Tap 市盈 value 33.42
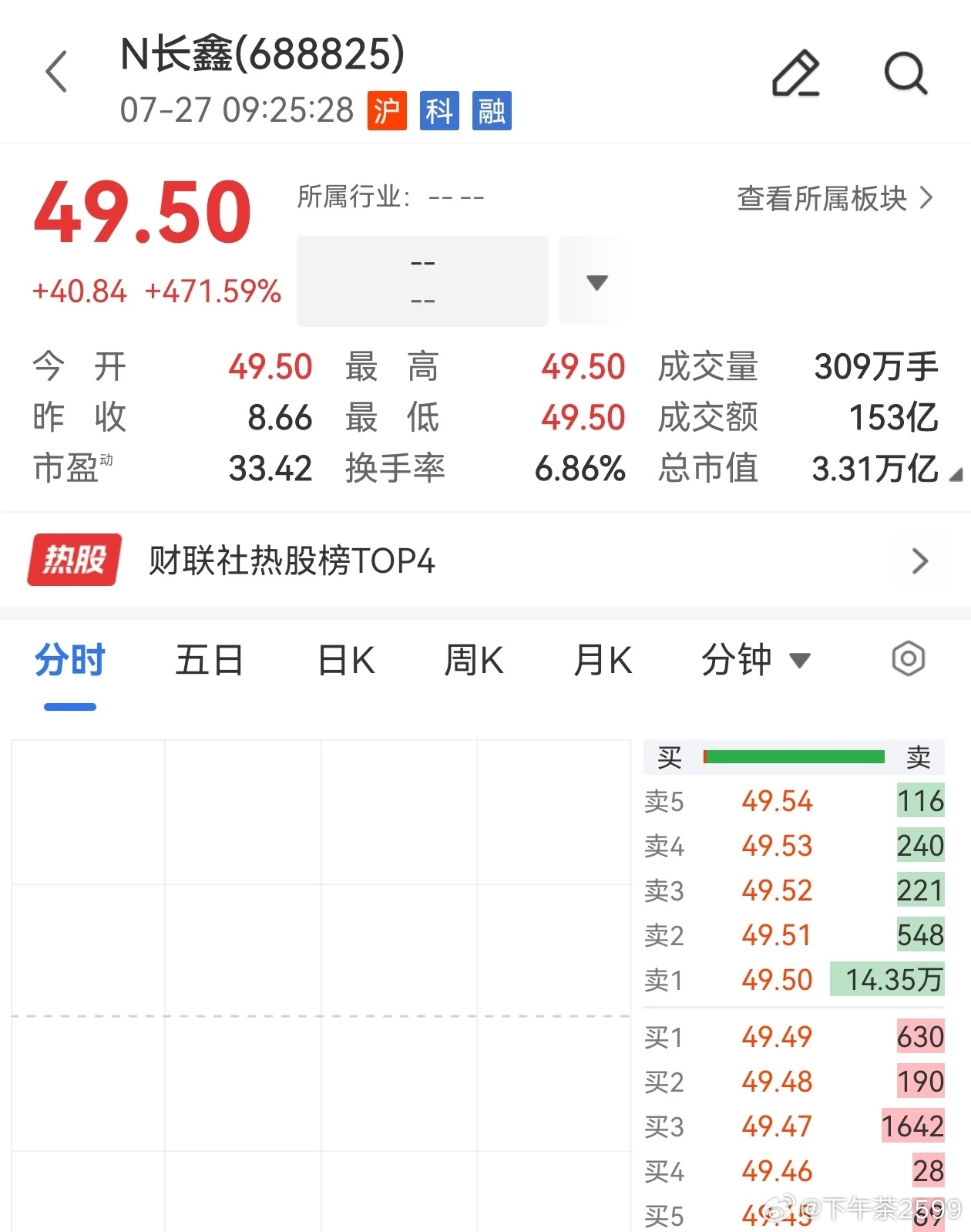 coord(270,468)
